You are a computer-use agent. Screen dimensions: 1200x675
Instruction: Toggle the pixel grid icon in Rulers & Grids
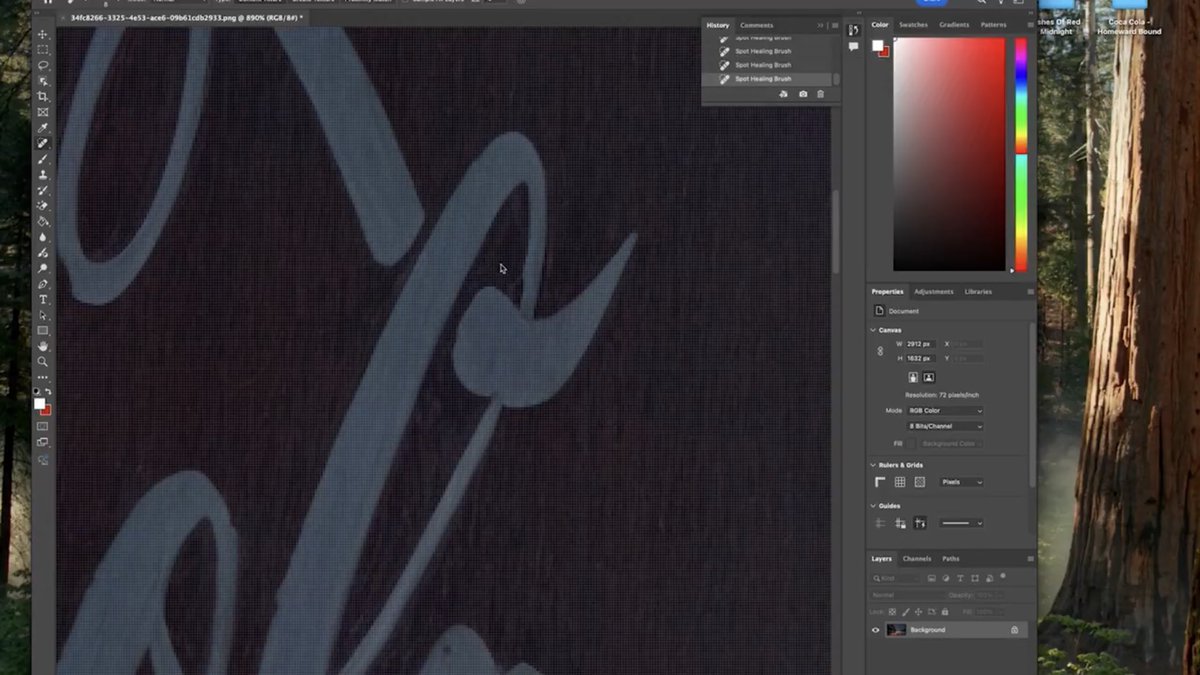click(920, 482)
